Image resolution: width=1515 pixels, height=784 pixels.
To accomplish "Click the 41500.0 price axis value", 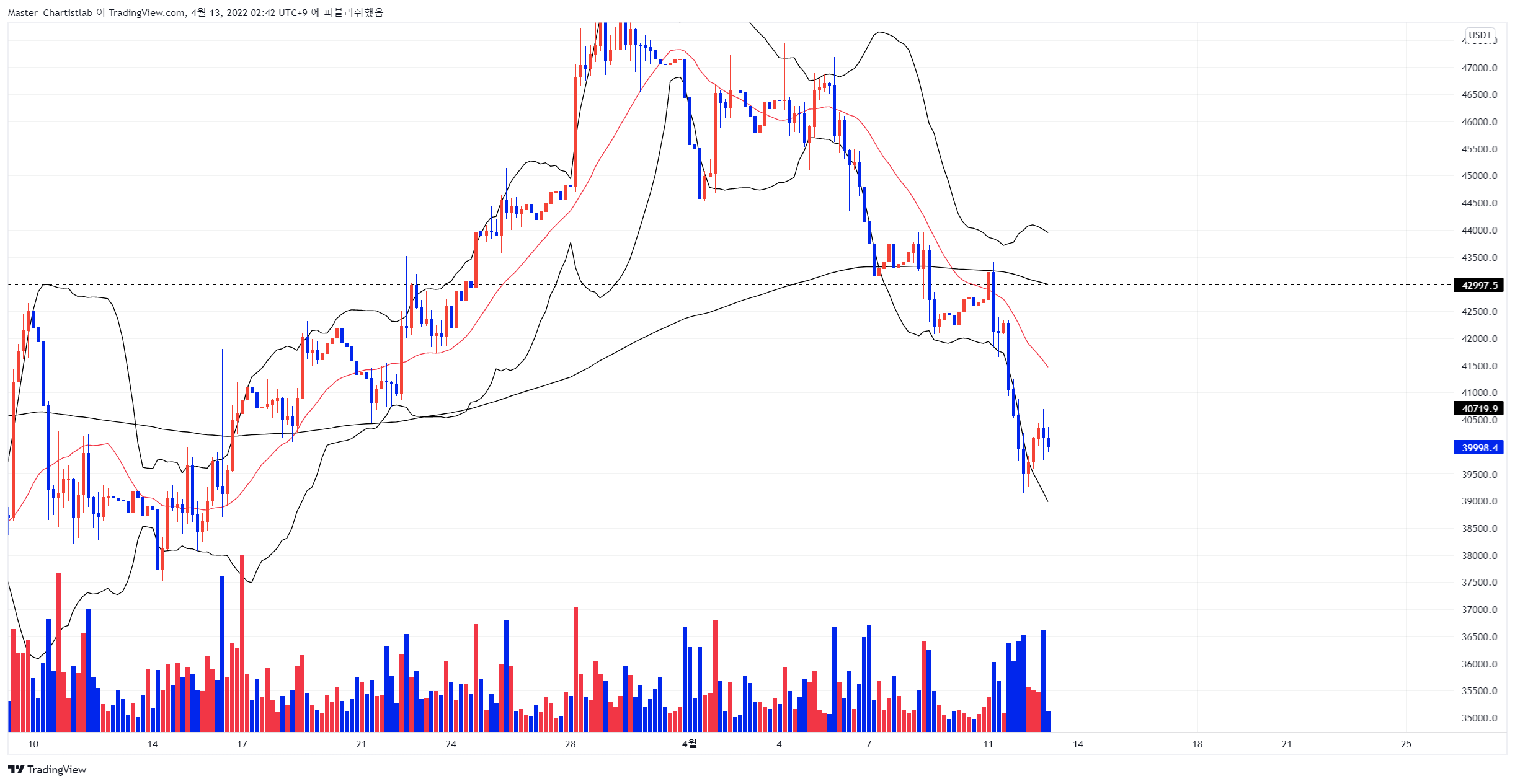I will coord(1479,366).
